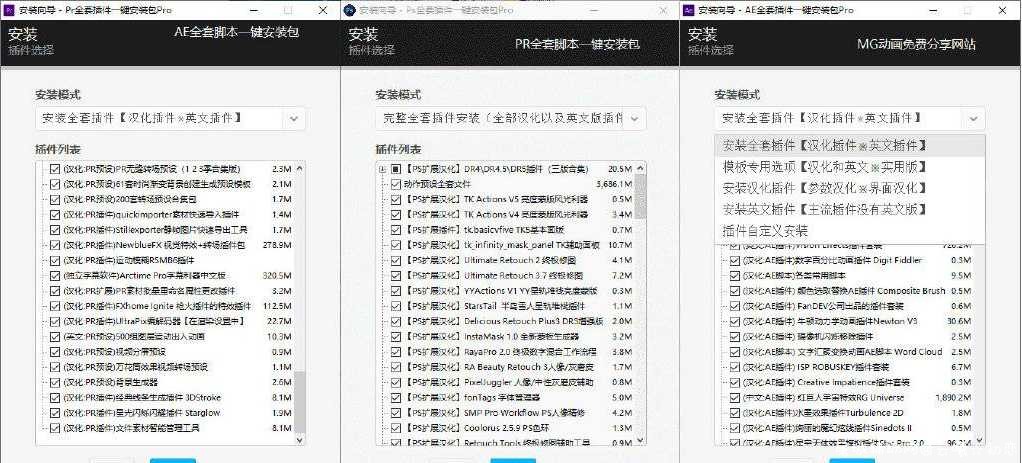Toggle the ISP ROBUSKEY checkbox
The height and width of the screenshot is (463, 1022).
pyautogui.click(x=735, y=367)
